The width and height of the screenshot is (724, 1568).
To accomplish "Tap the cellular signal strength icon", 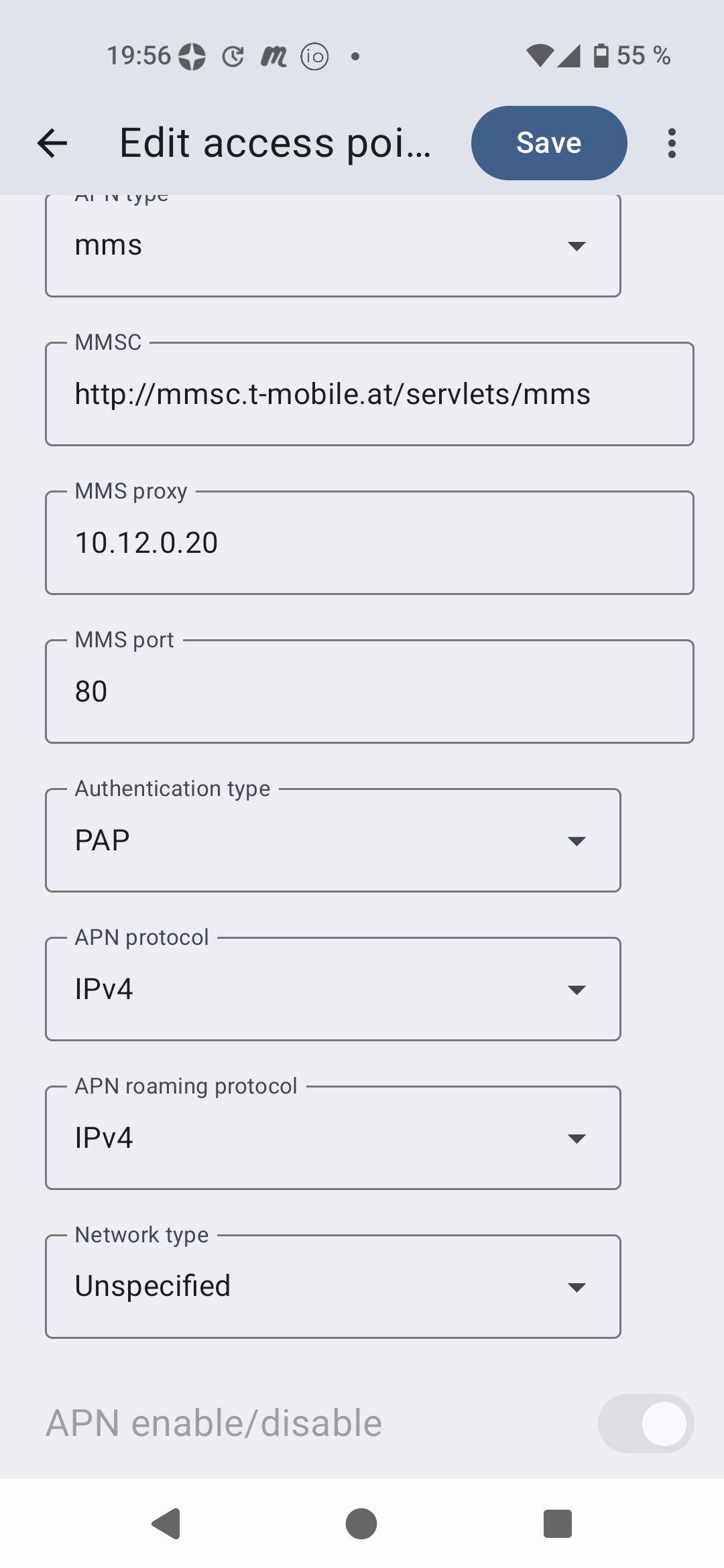I will click(x=569, y=56).
